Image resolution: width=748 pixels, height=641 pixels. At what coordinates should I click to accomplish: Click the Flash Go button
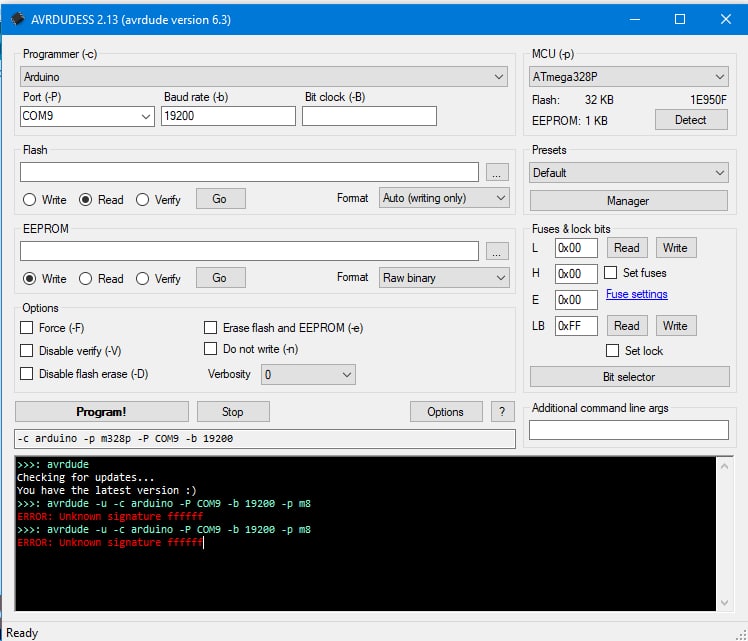pyautogui.click(x=220, y=199)
